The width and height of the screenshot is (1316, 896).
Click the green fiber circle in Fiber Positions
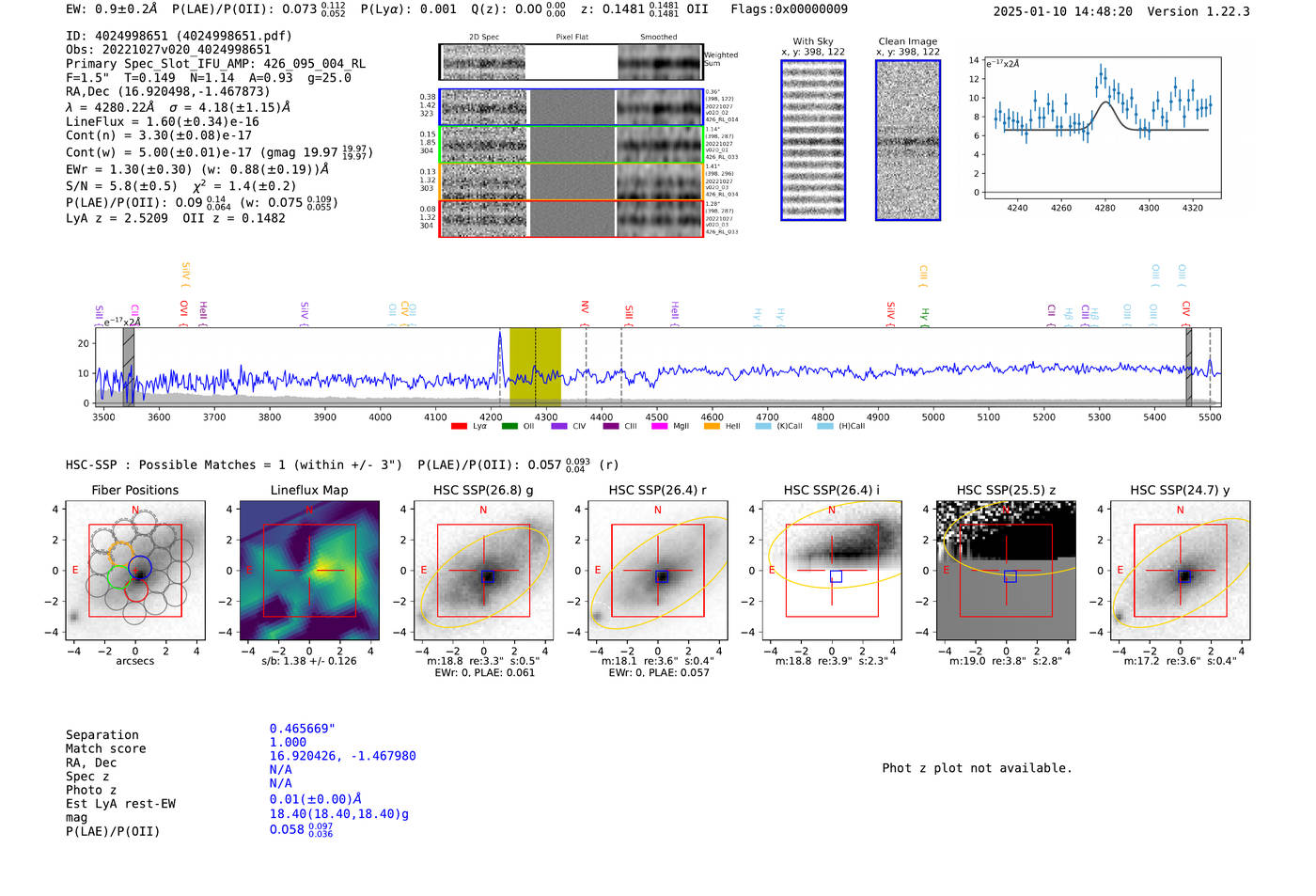(x=117, y=576)
